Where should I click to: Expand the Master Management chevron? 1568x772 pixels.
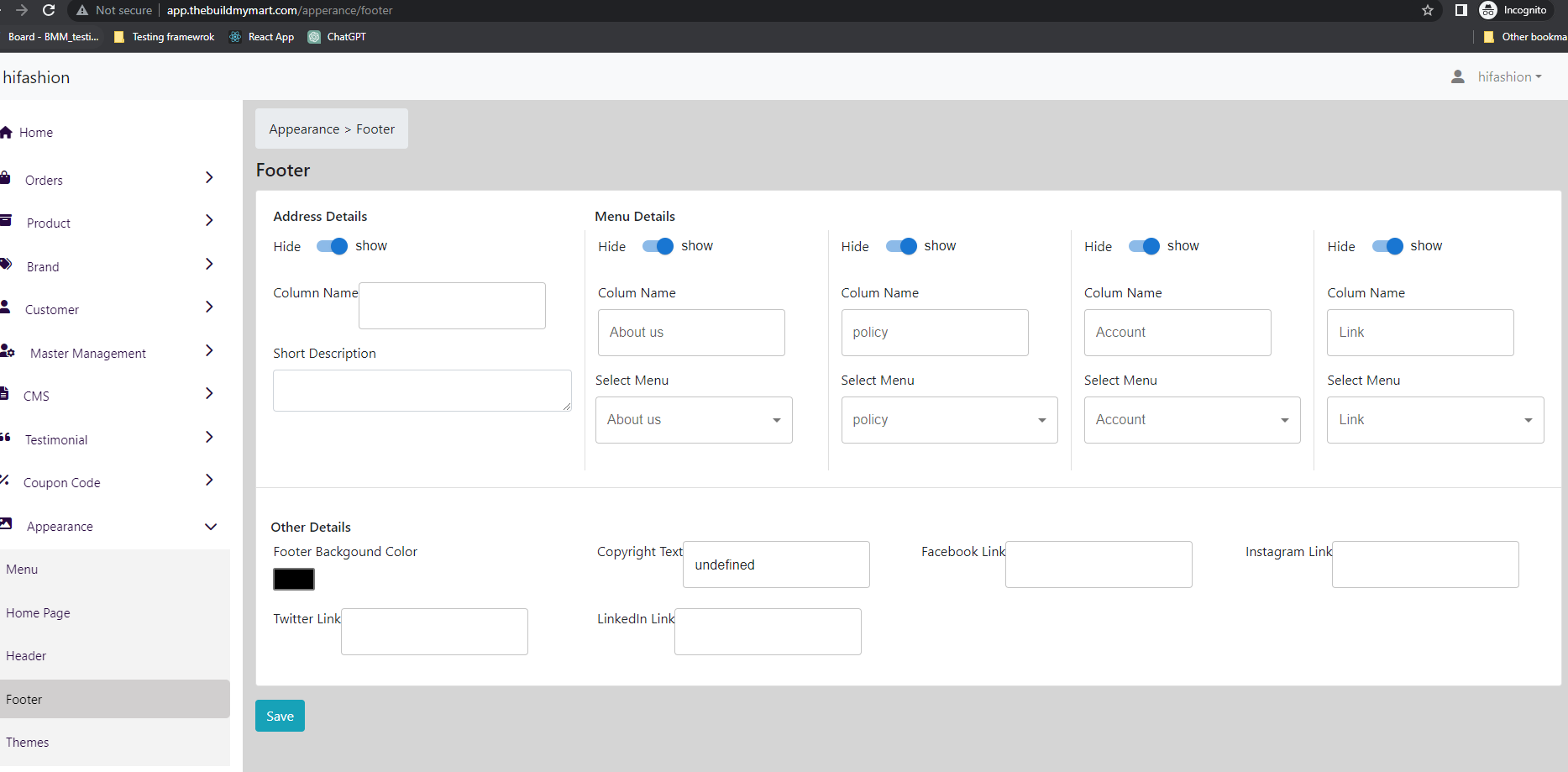pyautogui.click(x=209, y=350)
